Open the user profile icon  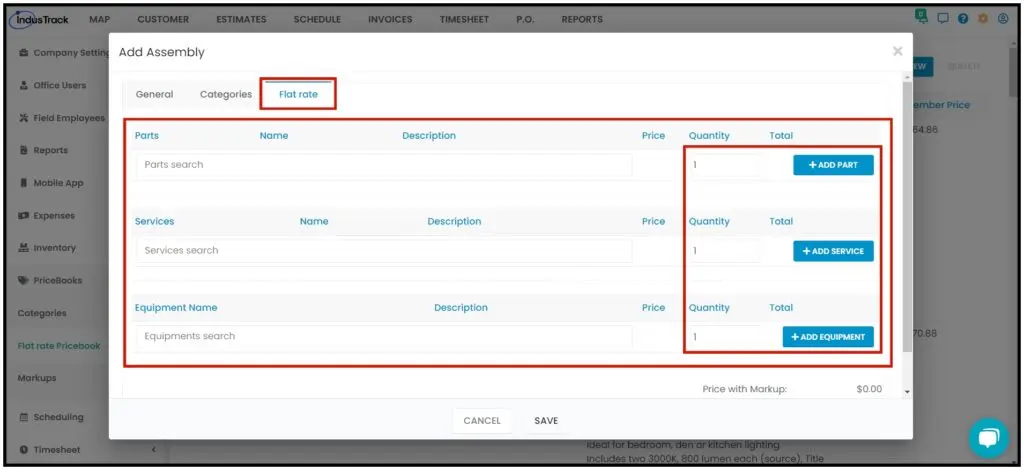(1003, 19)
